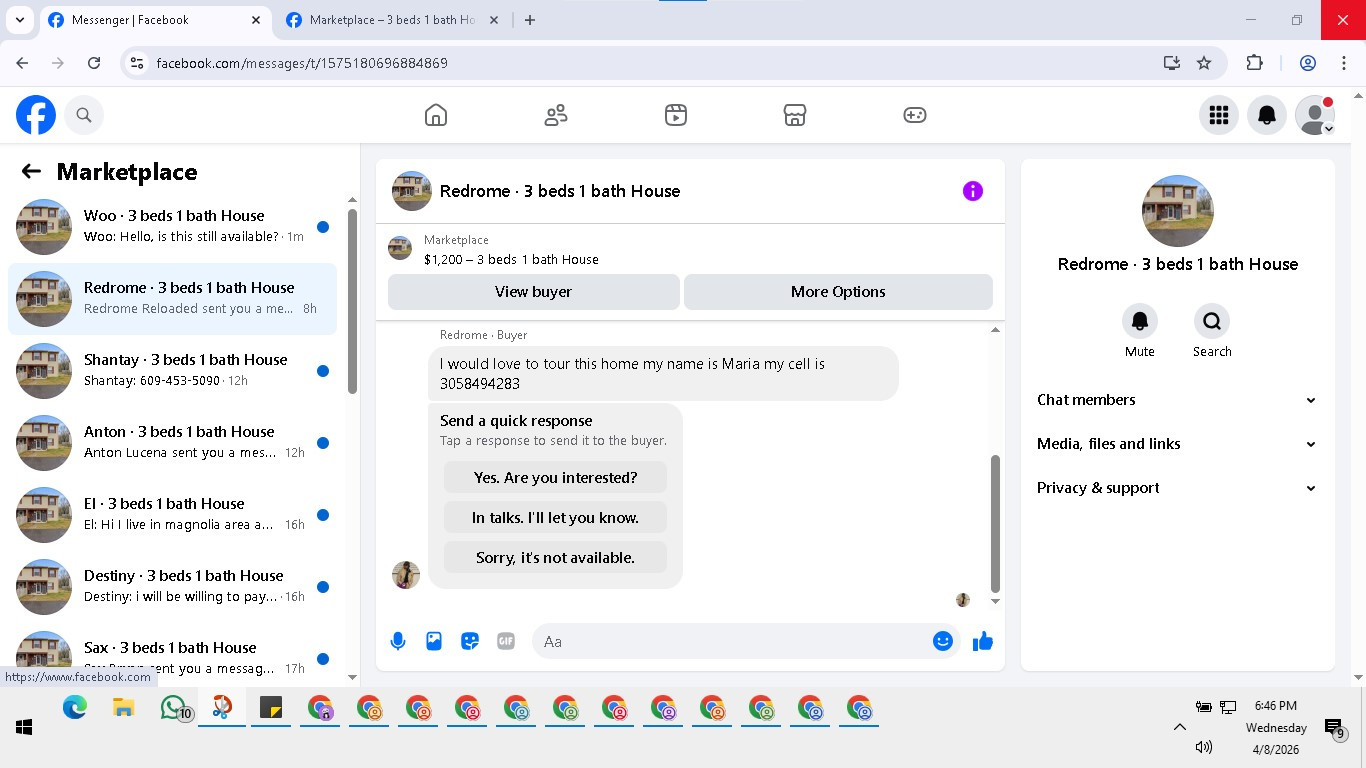Screen dimensions: 1366x768
Task: Search within the conversation
Action: tap(1212, 321)
